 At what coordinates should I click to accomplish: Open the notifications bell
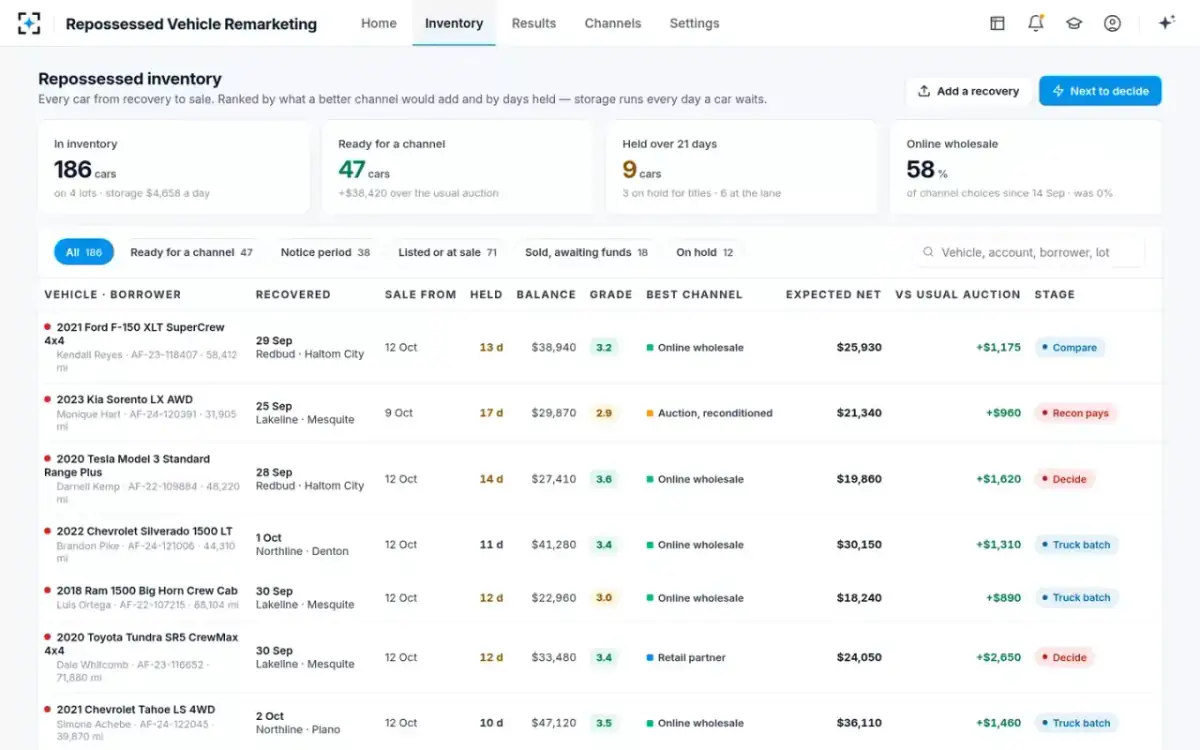[x=1036, y=23]
